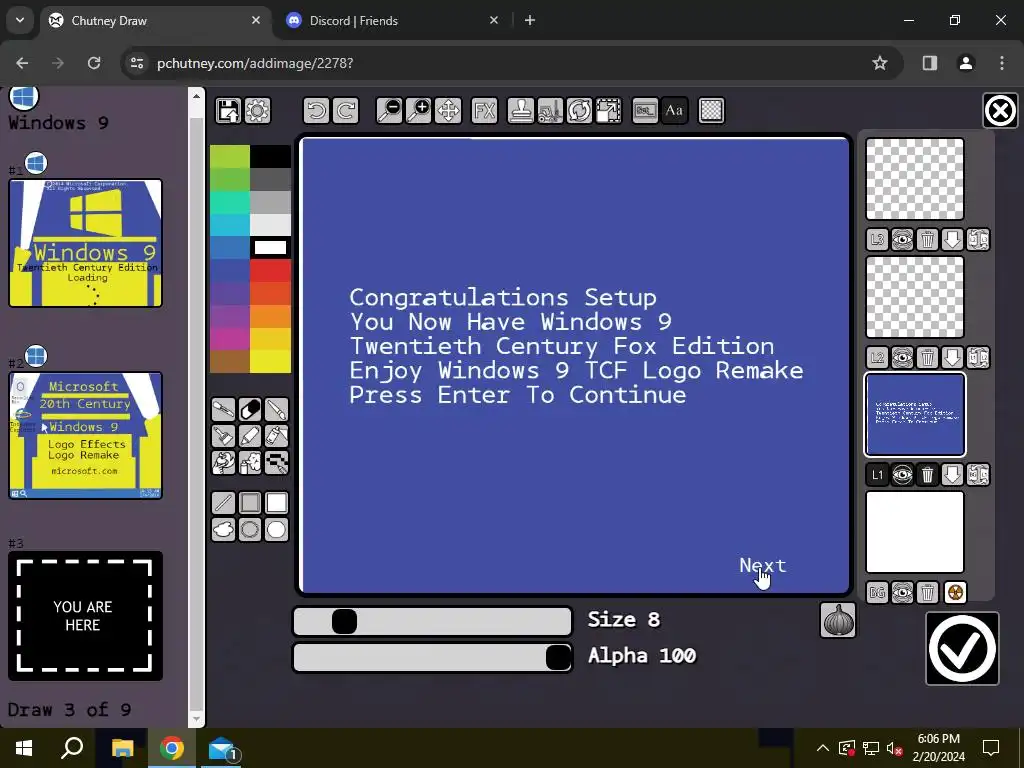Select the filled circle shape tool
This screenshot has height=768, width=1024.
click(277, 530)
